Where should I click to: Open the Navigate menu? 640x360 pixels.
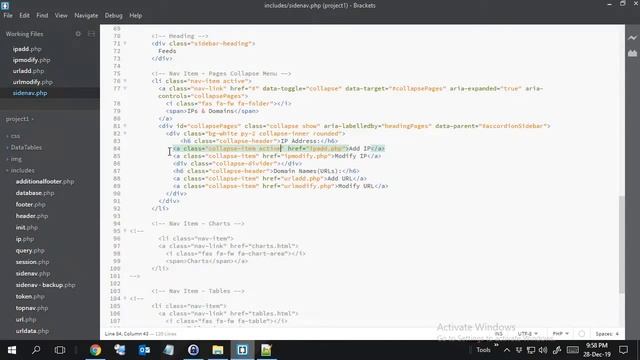(86, 16)
